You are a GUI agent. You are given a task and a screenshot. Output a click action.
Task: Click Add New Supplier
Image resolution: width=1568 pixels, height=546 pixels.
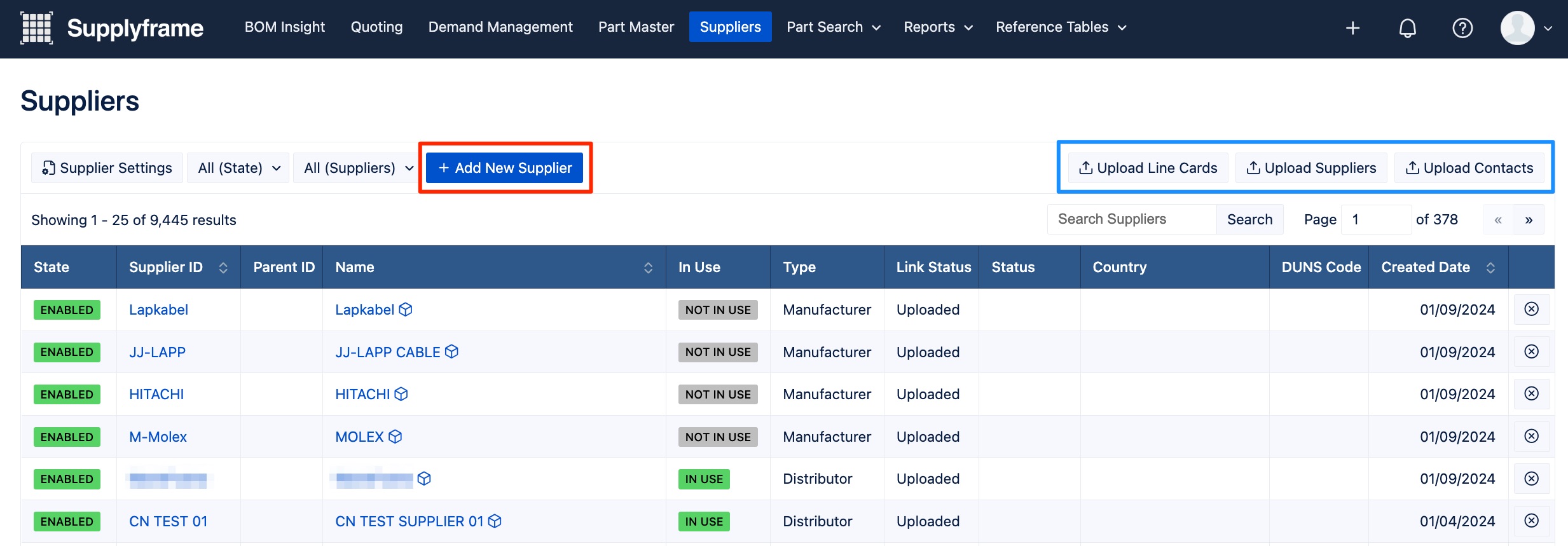coord(505,168)
